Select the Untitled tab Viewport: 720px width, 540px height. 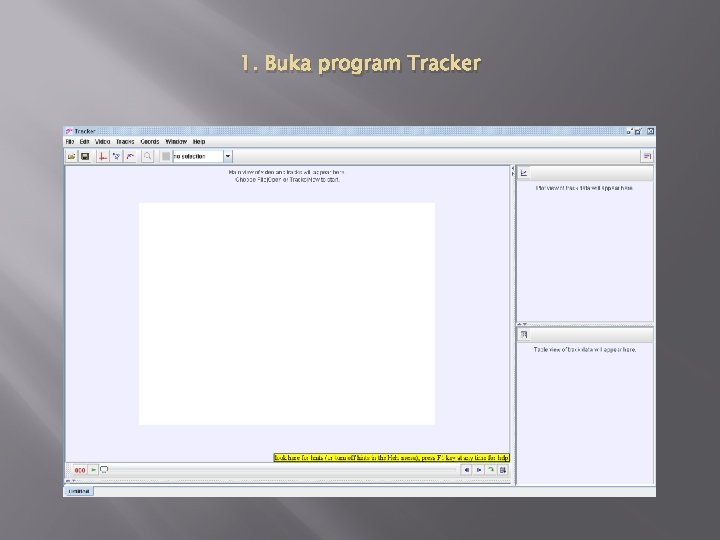click(79, 491)
